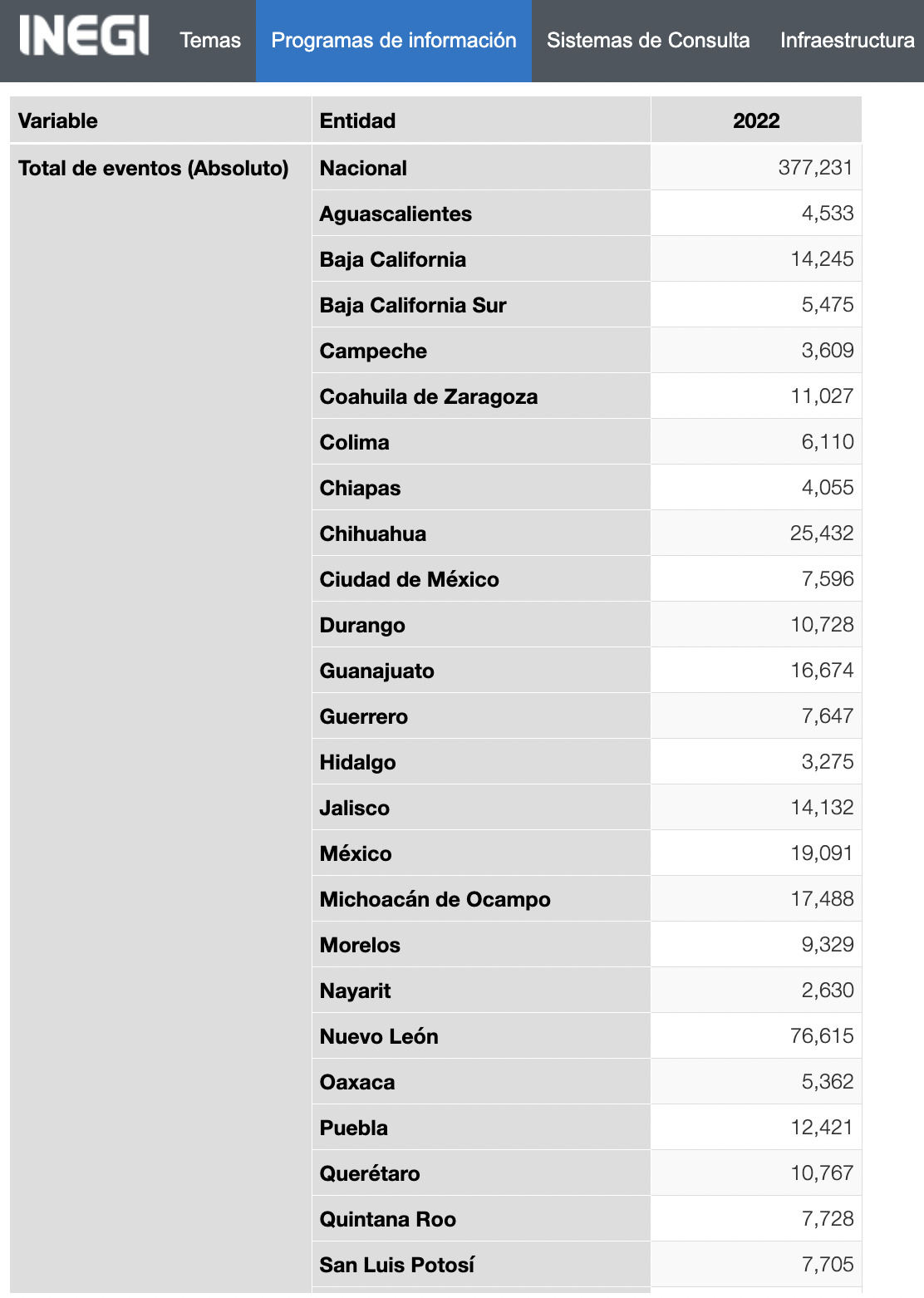Open the Temas menu

point(210,41)
